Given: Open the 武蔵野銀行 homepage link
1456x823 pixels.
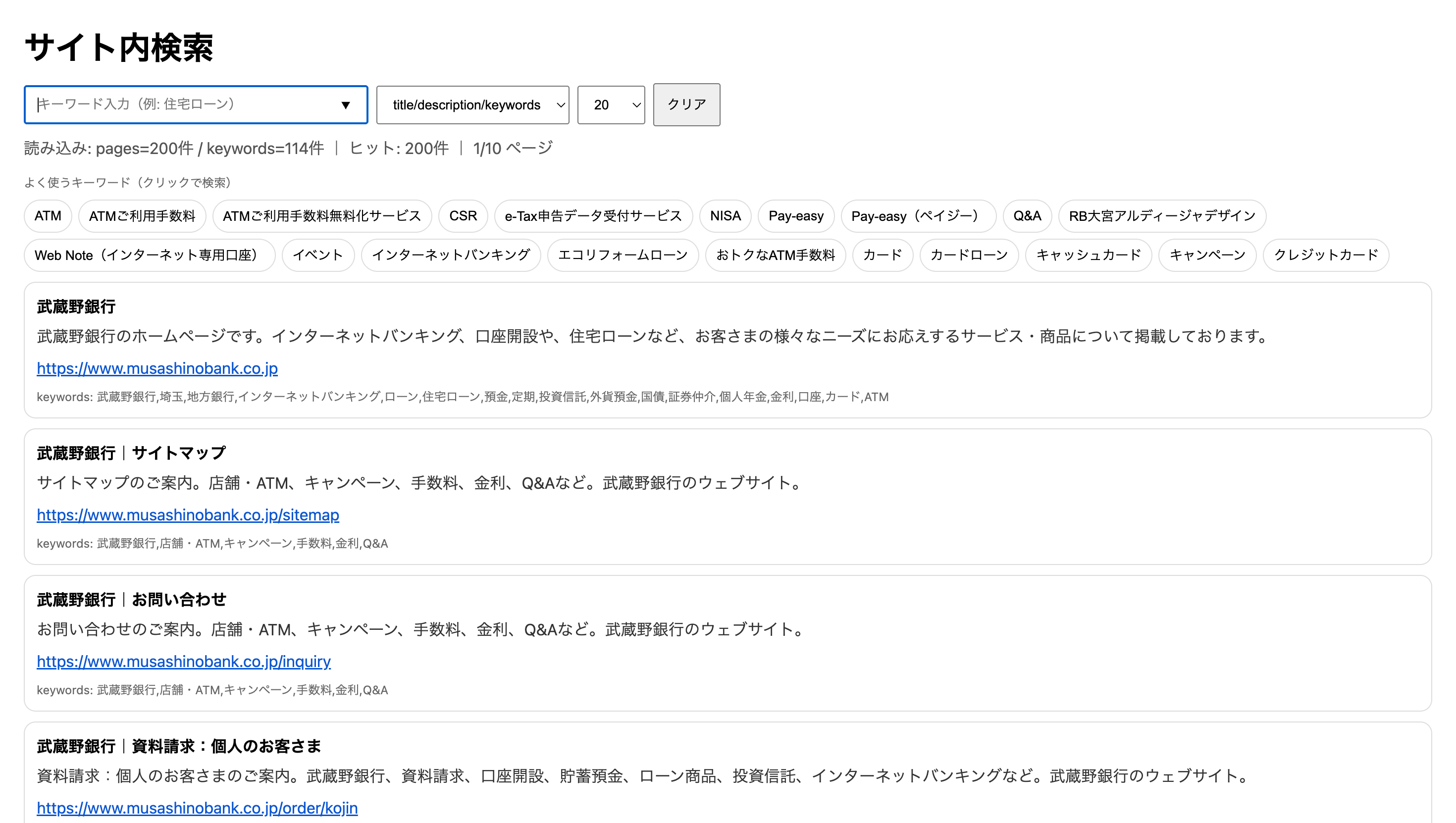Looking at the screenshot, I should tap(157, 368).
